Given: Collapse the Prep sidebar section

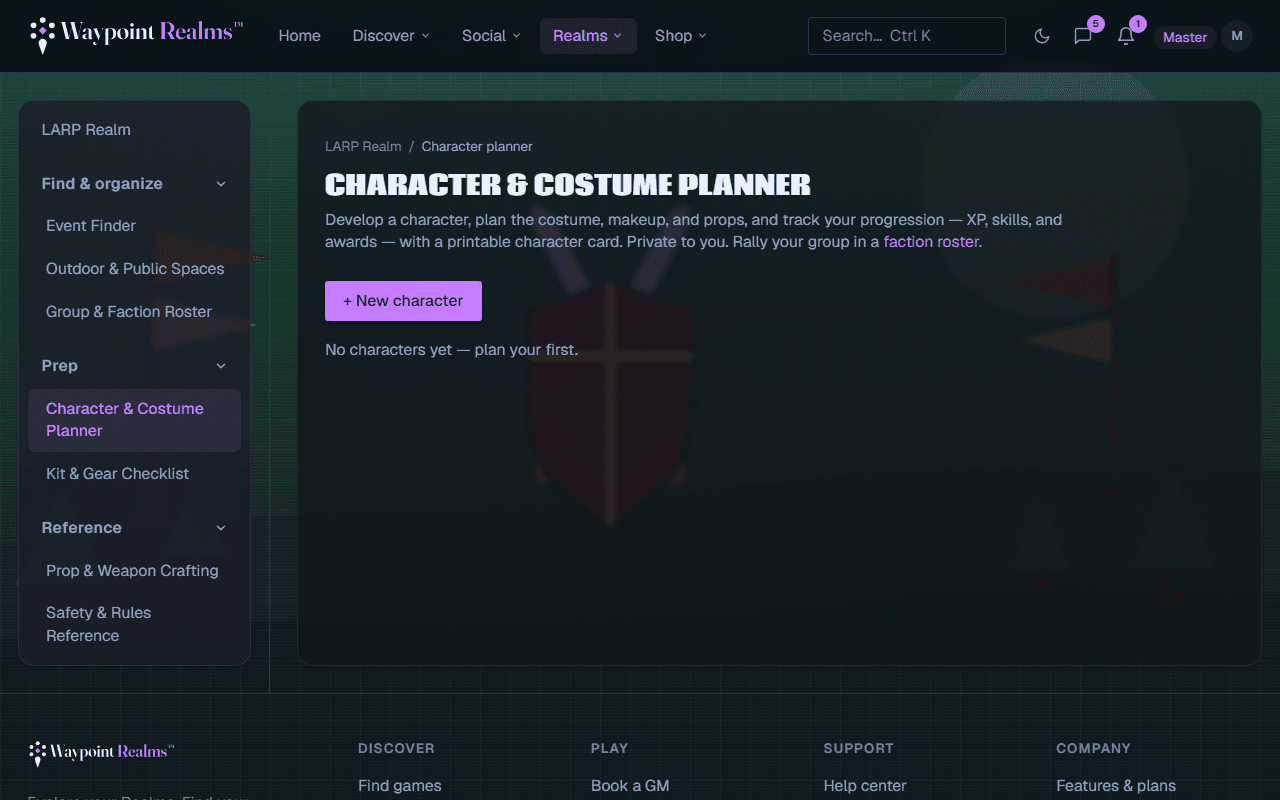Looking at the screenshot, I should click(134, 366).
